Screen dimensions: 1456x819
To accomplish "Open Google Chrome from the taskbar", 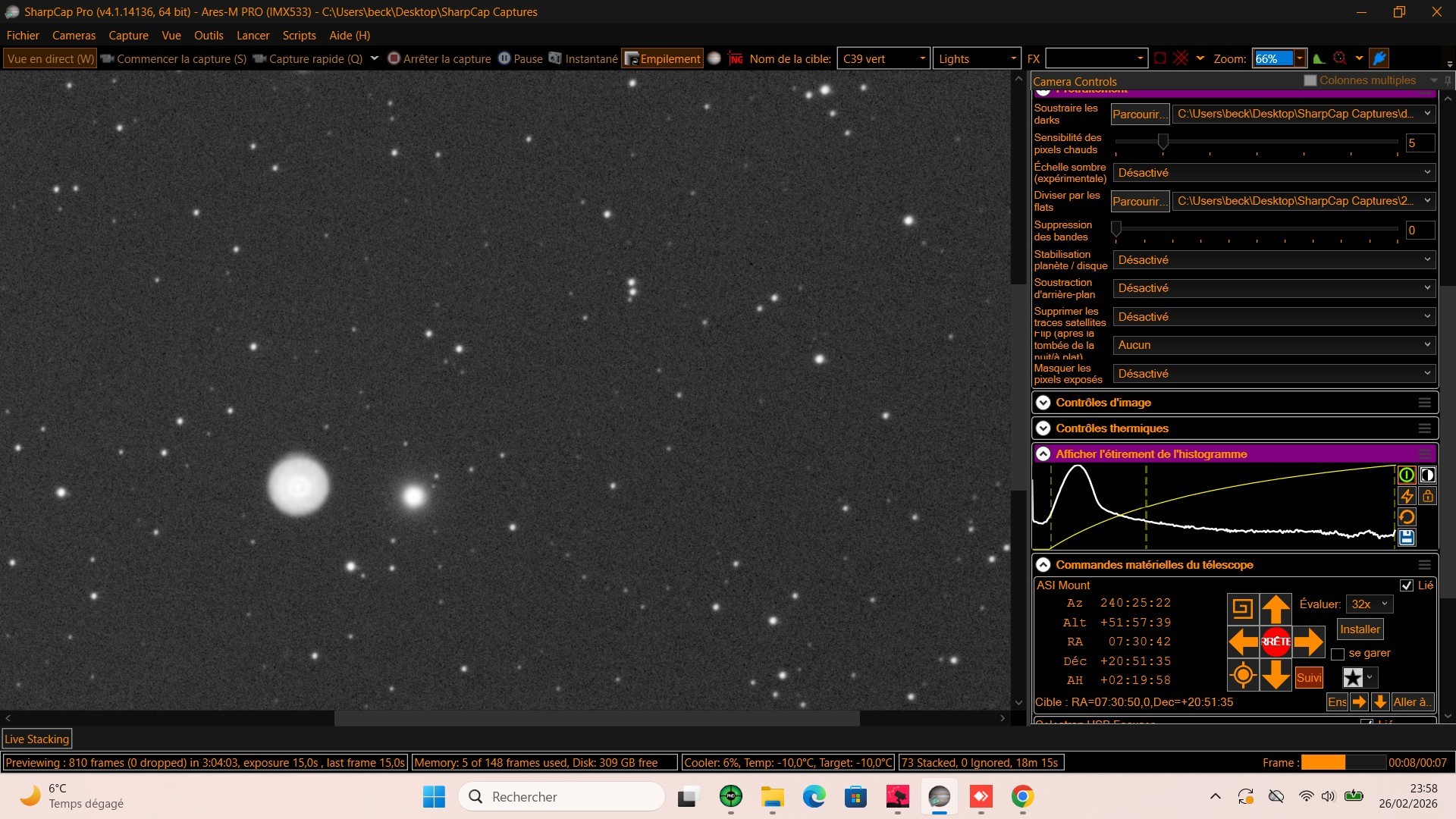I will 1022,797.
